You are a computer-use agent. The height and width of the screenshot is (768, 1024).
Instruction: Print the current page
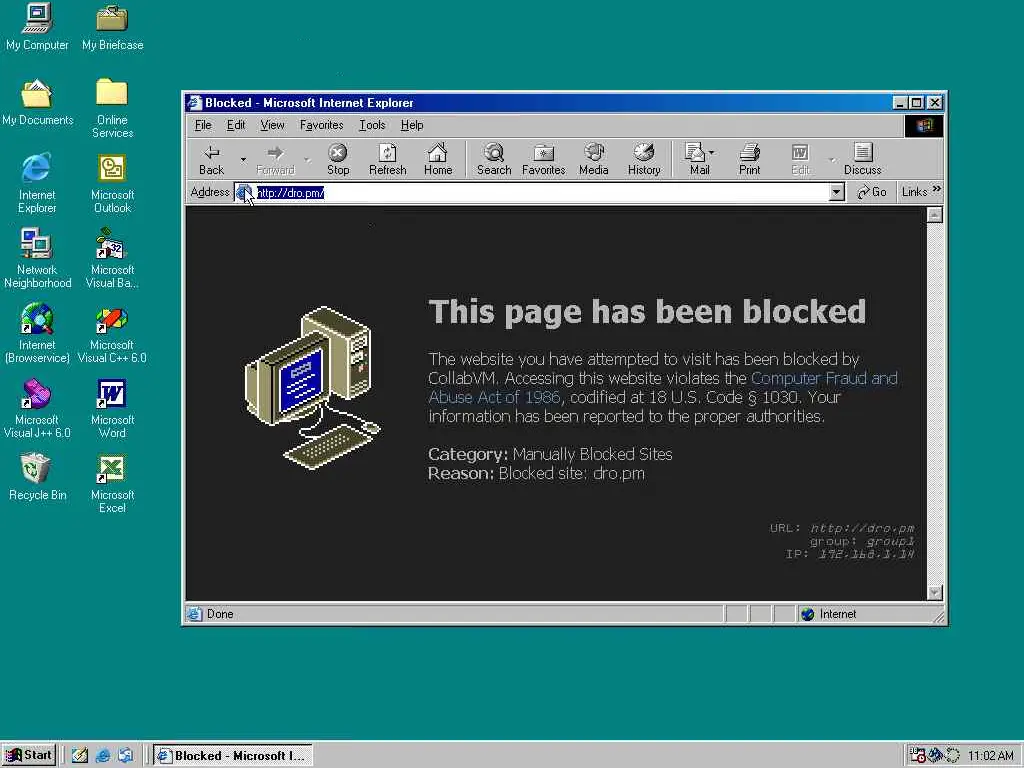[749, 160]
